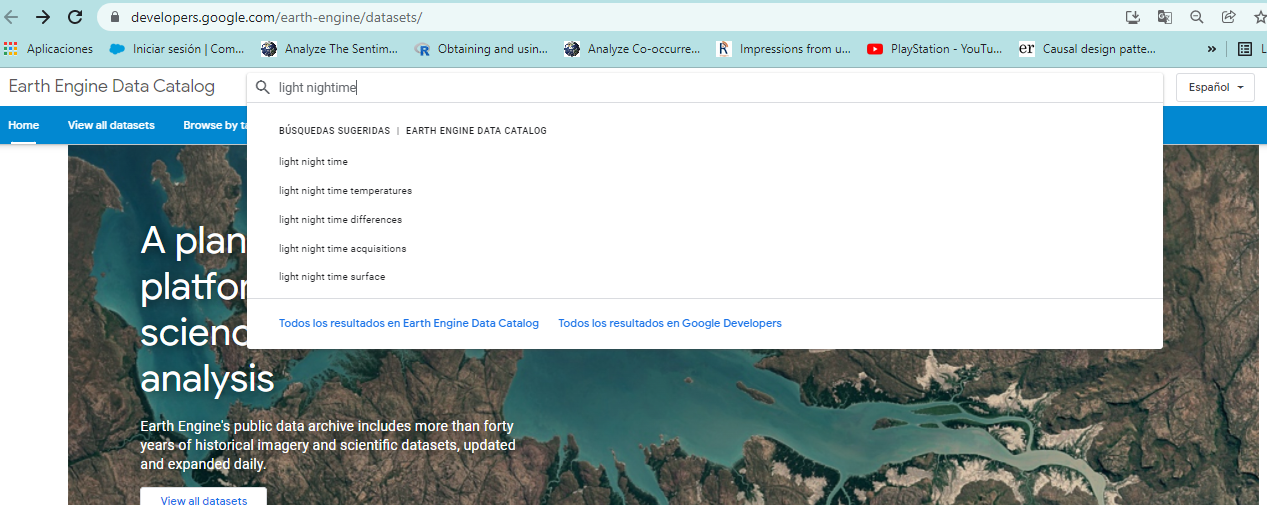Screen dimensions: 1267x505
Task: Switch to the View all datasets tab
Action: coord(111,125)
